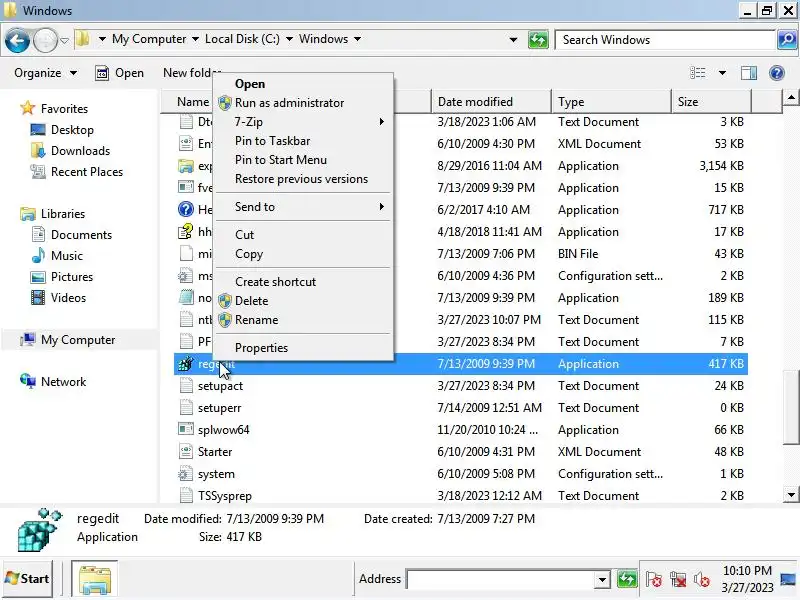Choose Run as administrator
The width and height of the screenshot is (800, 600).
coord(303,103)
